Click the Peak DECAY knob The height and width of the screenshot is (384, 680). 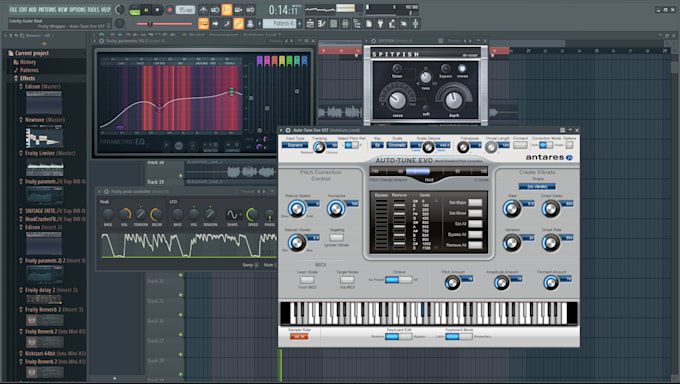tap(157, 214)
